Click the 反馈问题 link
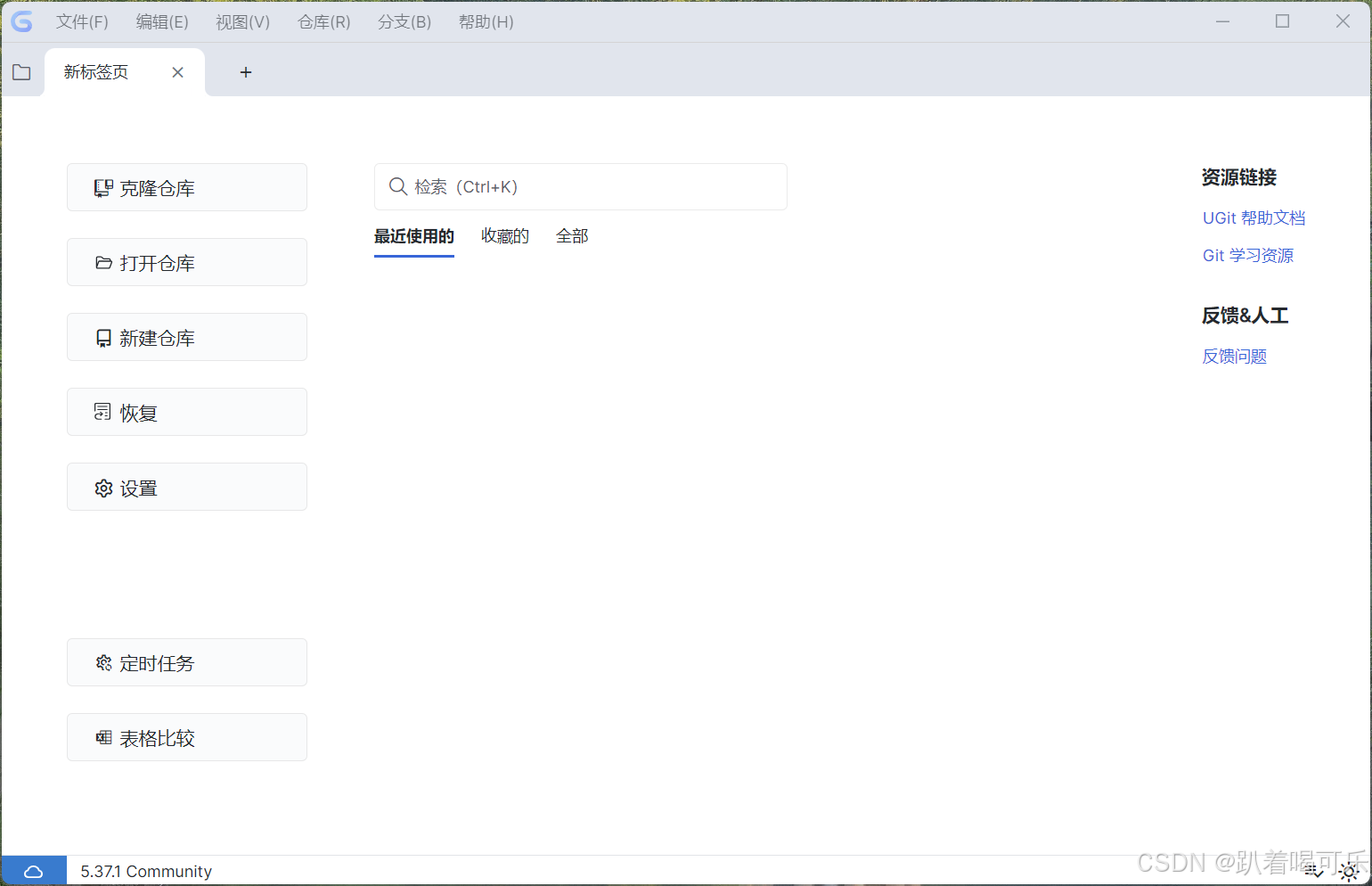 tap(1234, 357)
